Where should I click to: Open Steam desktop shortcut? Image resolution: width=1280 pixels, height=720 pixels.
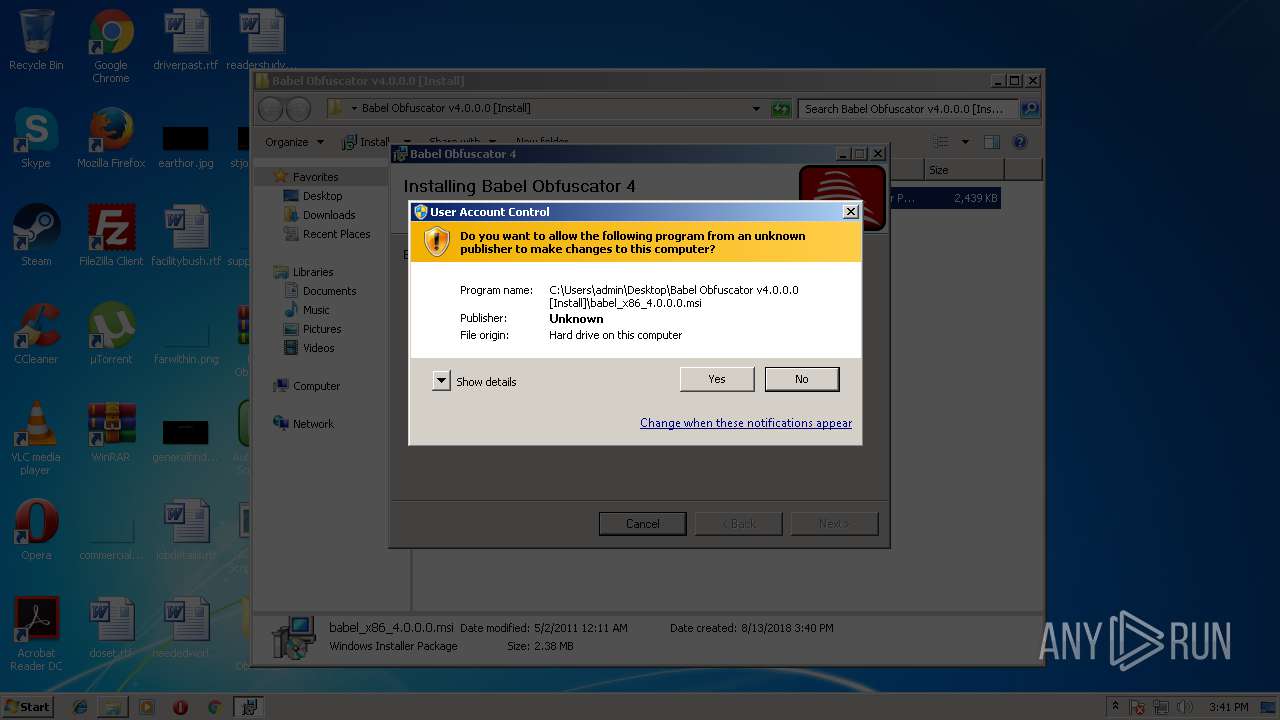36,237
